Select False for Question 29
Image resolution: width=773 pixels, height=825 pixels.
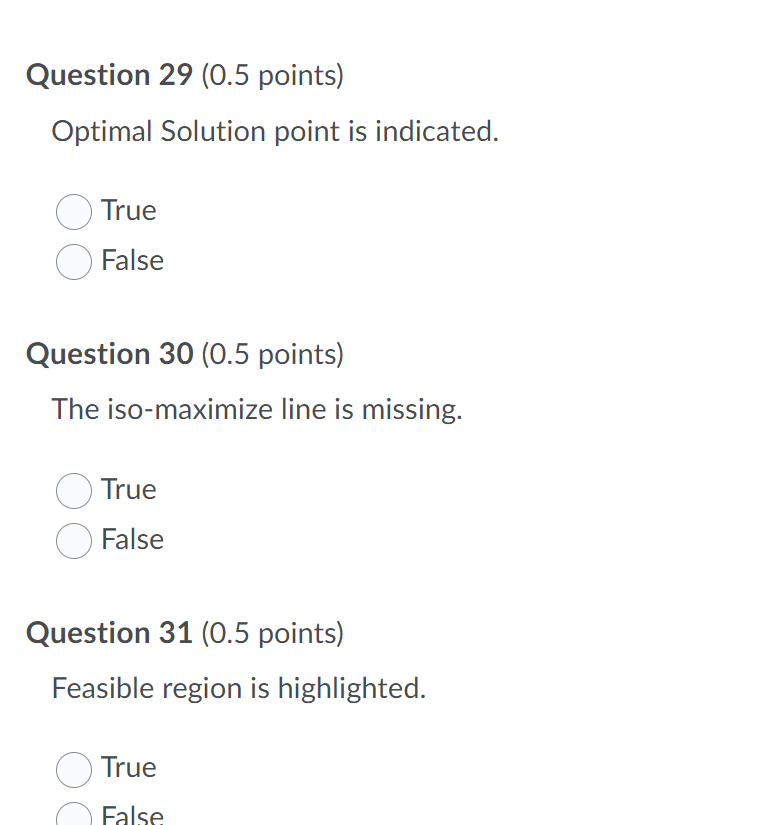73,261
